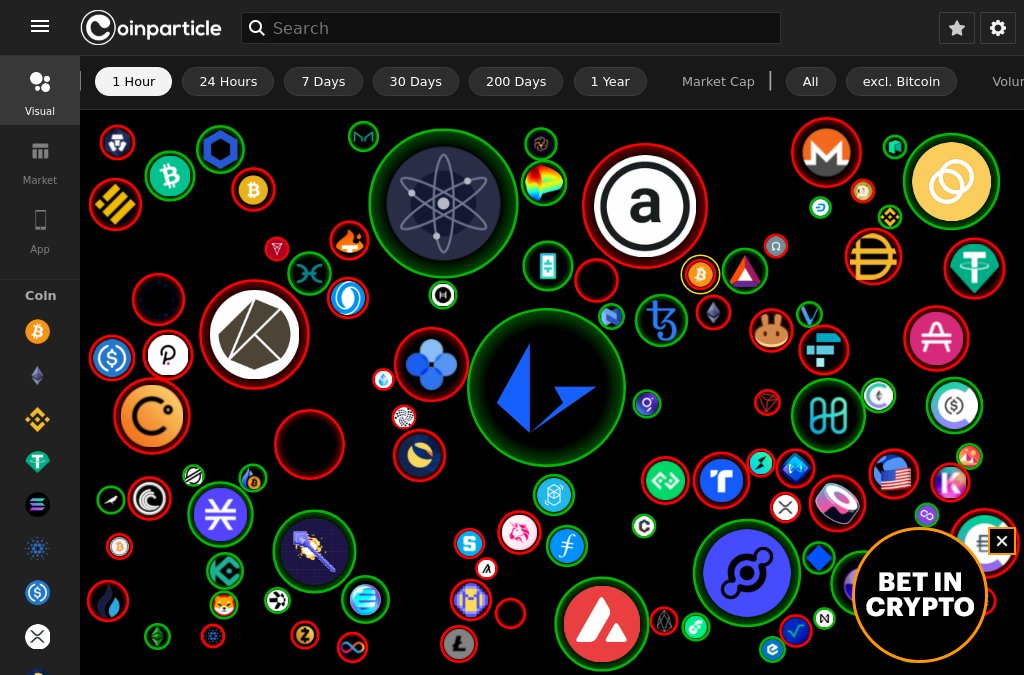Switch to the Market view
This screenshot has height=675, width=1024.
[x=40, y=163]
